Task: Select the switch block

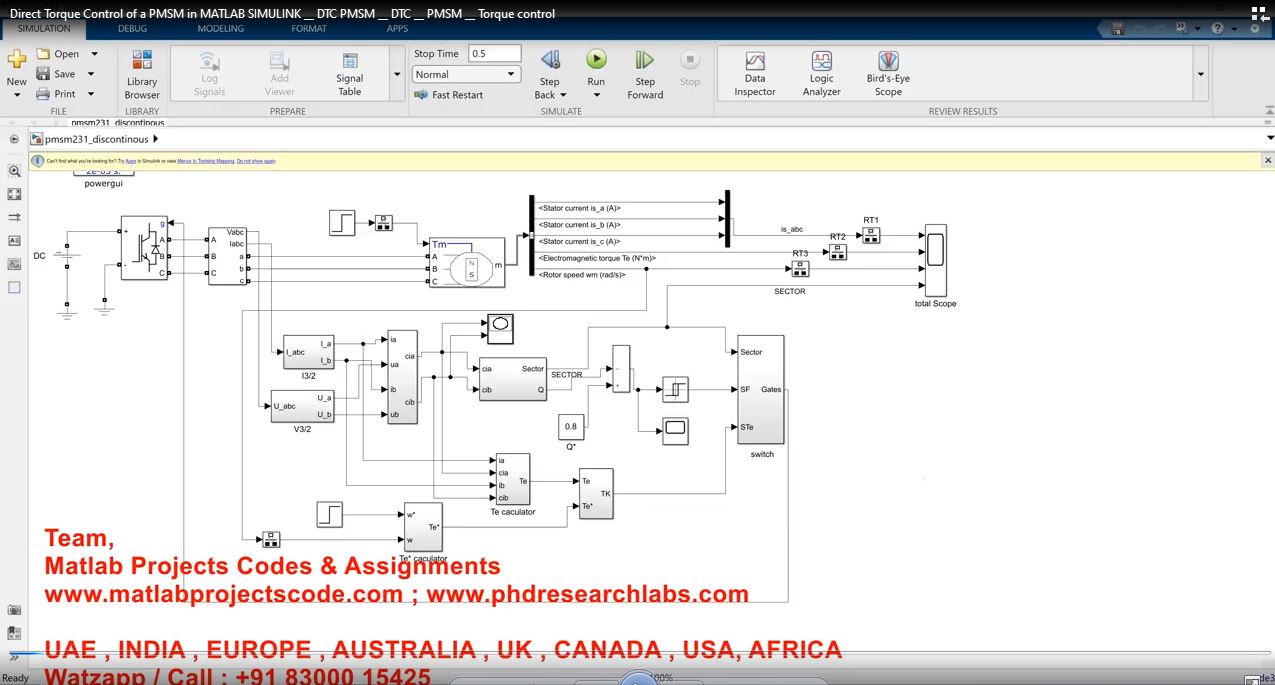Action: click(x=760, y=390)
